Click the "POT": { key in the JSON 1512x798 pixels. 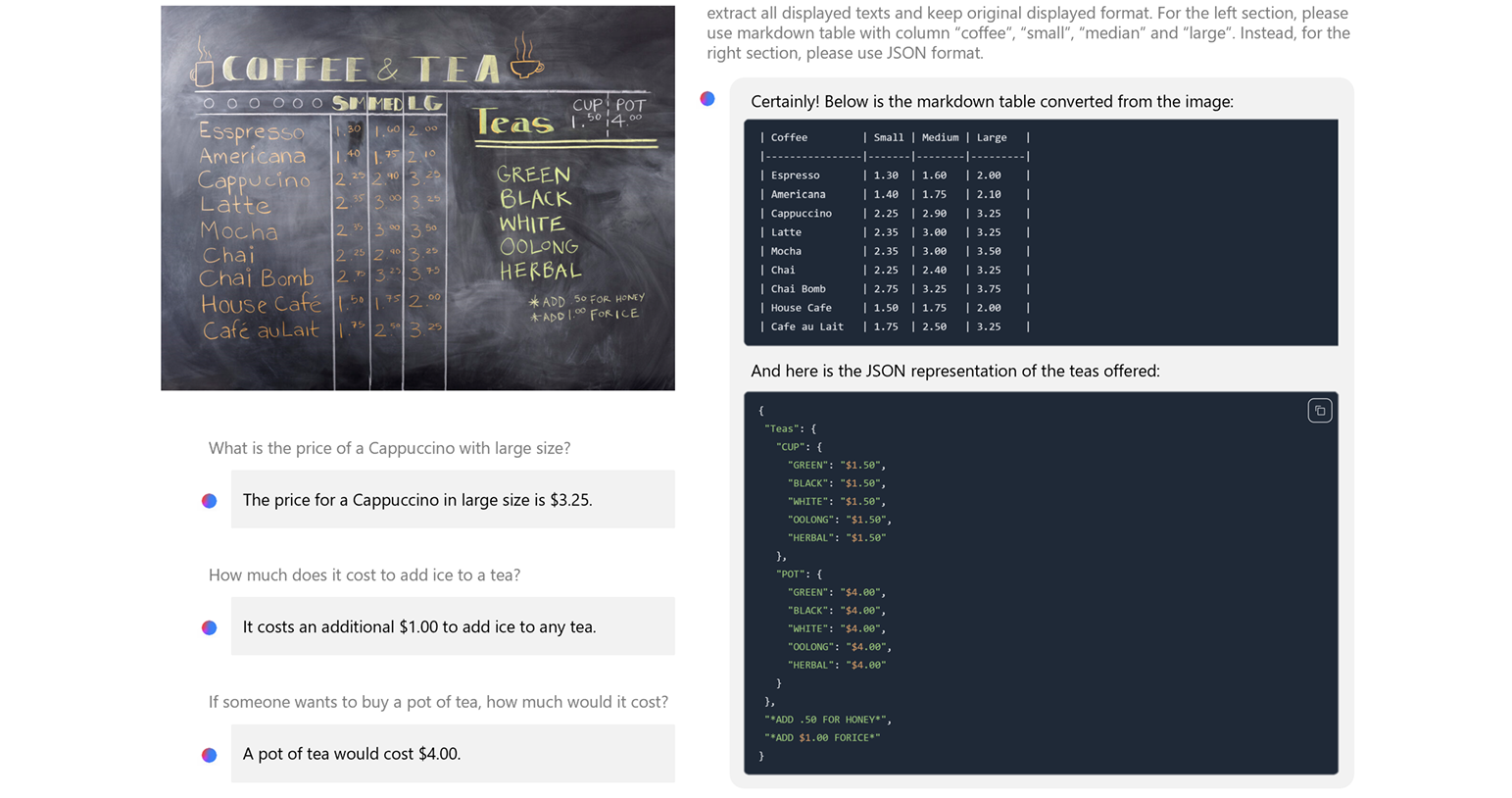coord(799,574)
